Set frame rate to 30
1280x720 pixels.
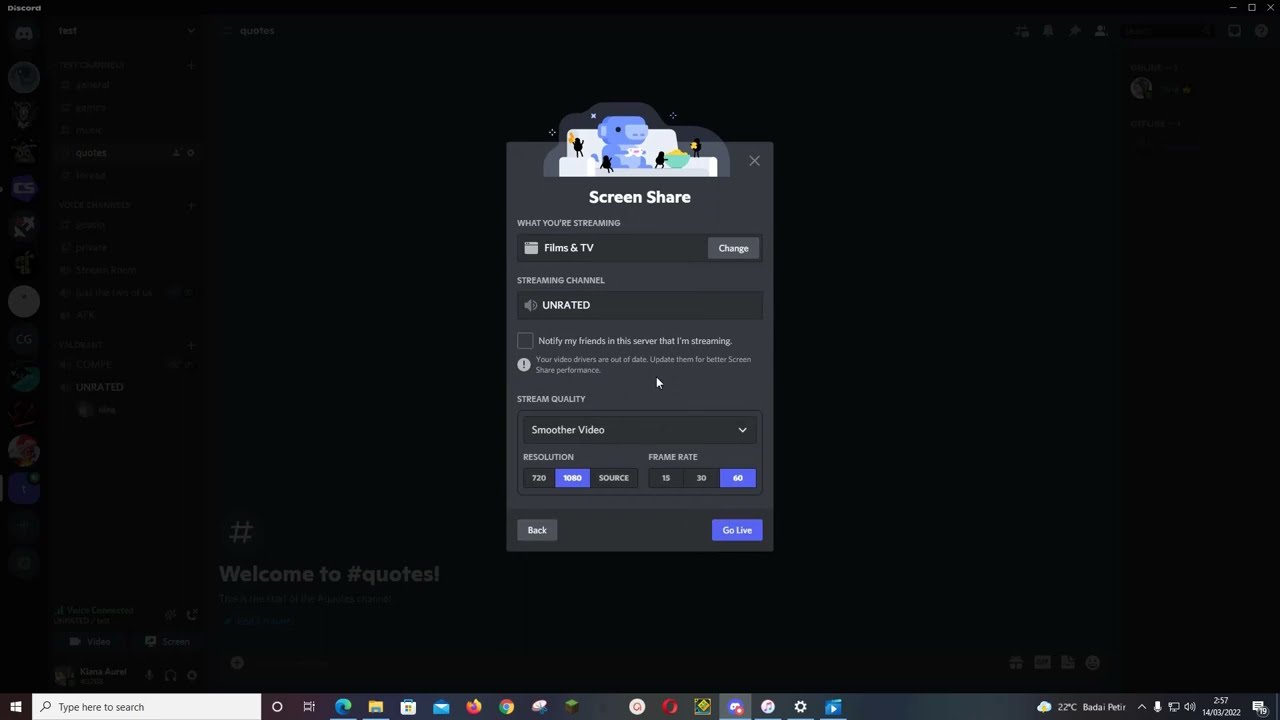point(701,477)
